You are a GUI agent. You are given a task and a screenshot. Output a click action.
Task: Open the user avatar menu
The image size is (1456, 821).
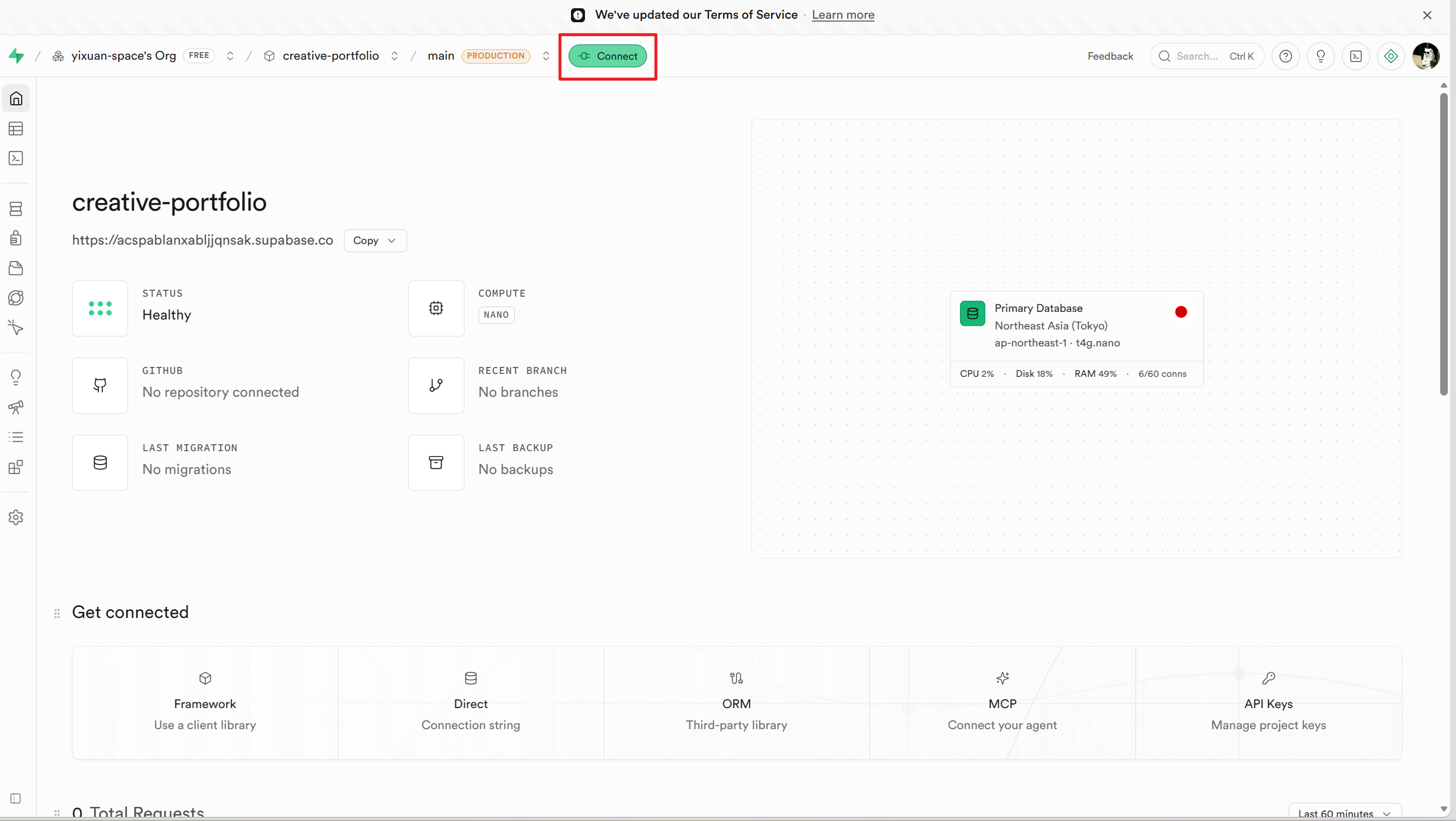1426,56
